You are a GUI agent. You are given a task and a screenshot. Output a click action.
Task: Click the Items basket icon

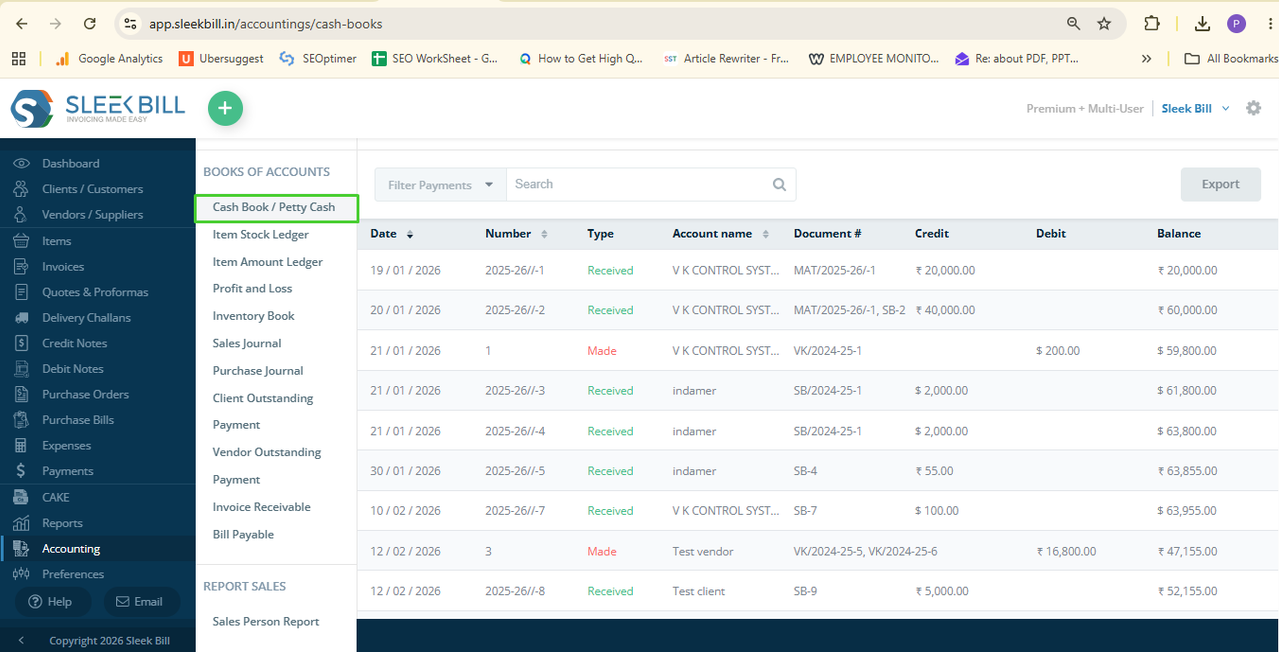[x=21, y=241]
